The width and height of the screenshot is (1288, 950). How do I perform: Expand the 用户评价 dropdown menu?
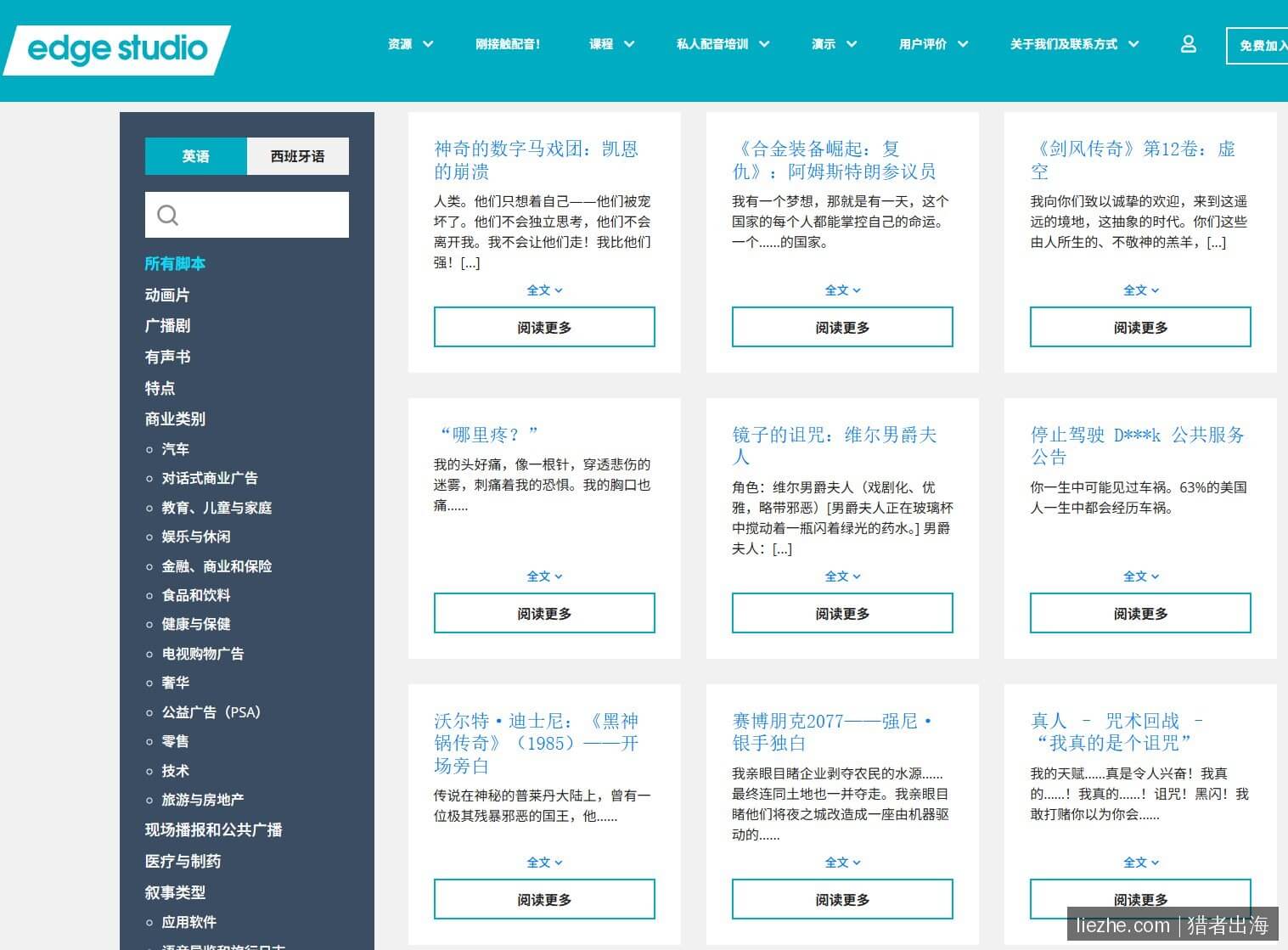pyautogui.click(x=934, y=44)
